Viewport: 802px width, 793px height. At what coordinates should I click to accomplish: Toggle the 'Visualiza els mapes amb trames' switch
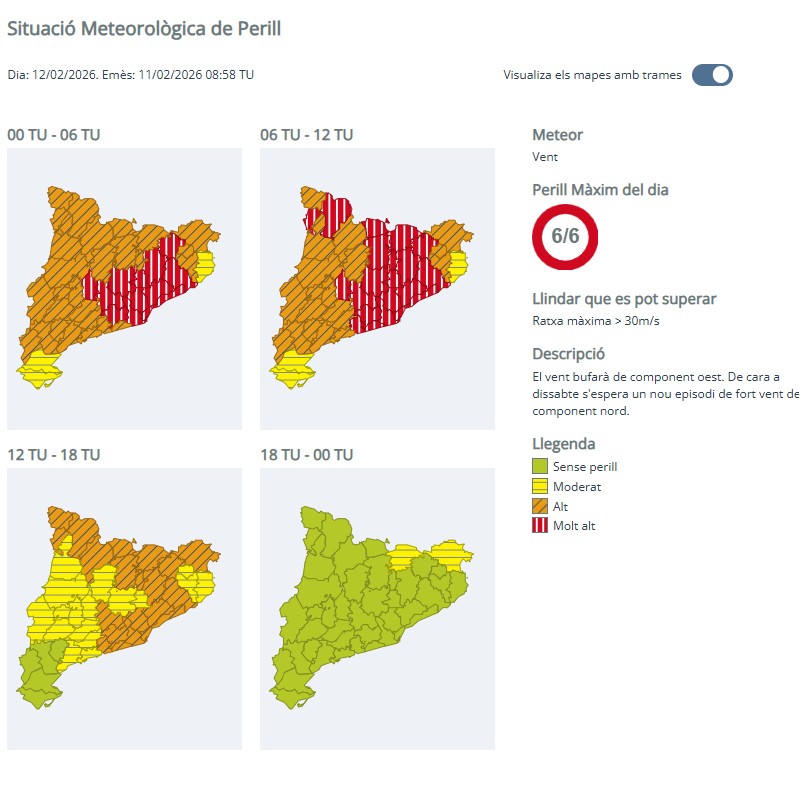(x=712, y=75)
